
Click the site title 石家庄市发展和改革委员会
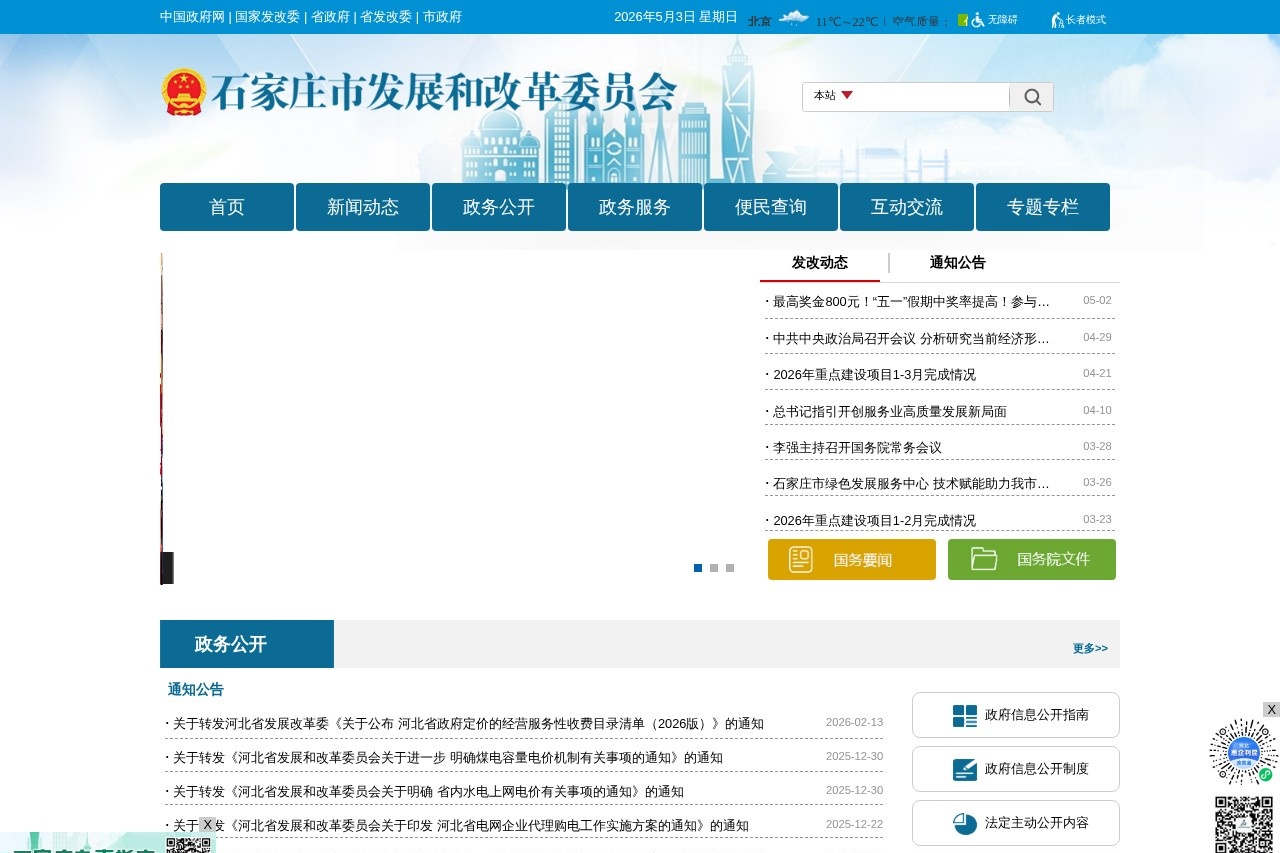pyautogui.click(x=445, y=93)
